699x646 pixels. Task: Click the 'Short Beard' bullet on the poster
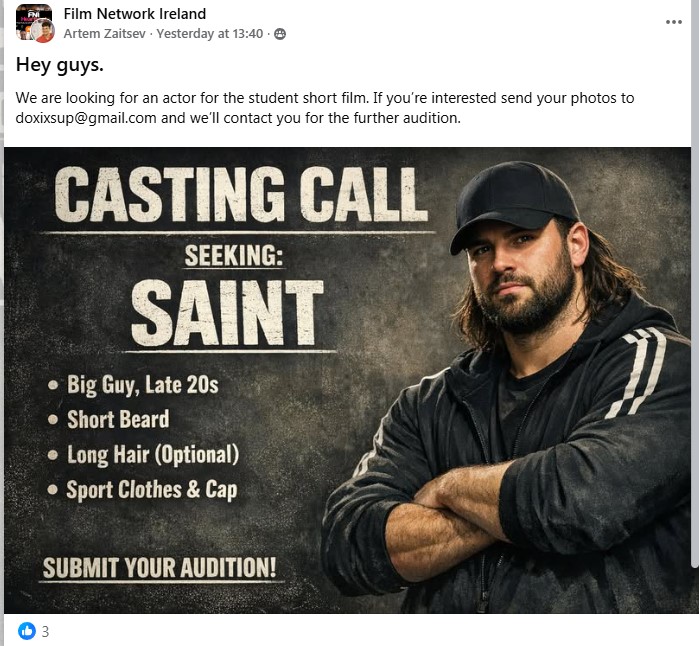[x=117, y=419]
